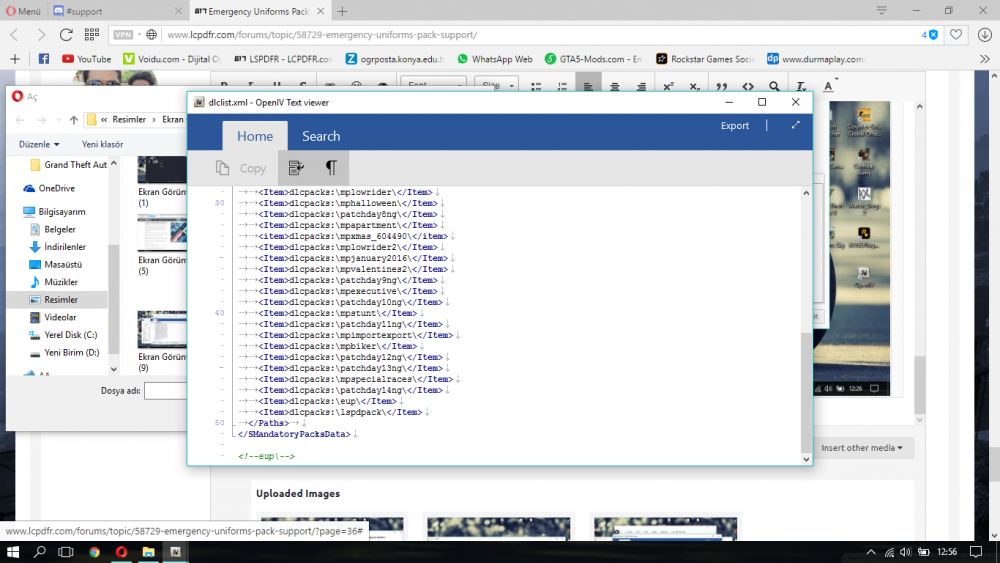Switch to the Search tab
The image size is (1000, 563).
coord(321,136)
